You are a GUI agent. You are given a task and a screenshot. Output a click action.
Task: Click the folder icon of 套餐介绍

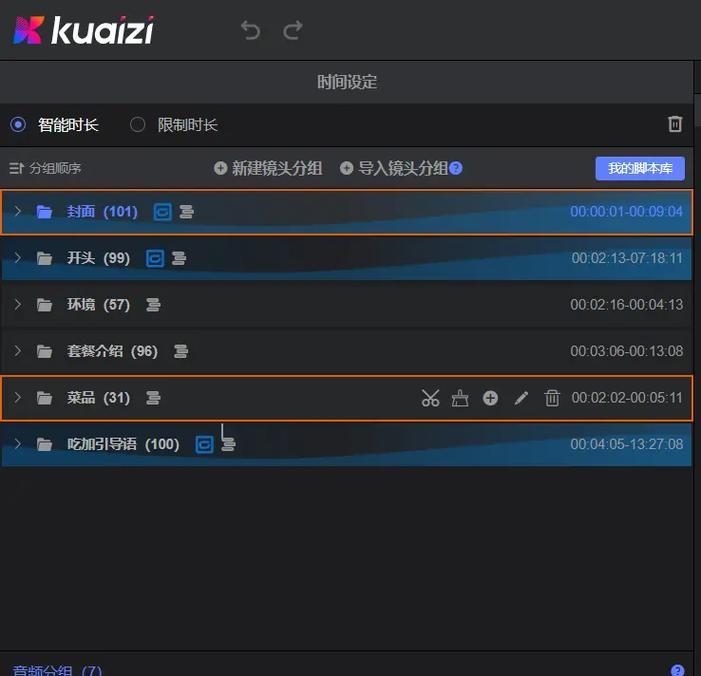pyautogui.click(x=44, y=351)
